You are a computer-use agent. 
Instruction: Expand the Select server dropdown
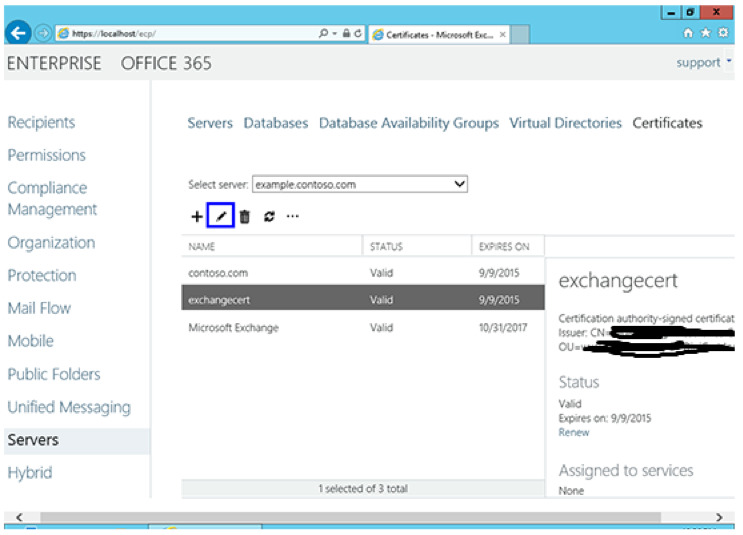click(360, 184)
